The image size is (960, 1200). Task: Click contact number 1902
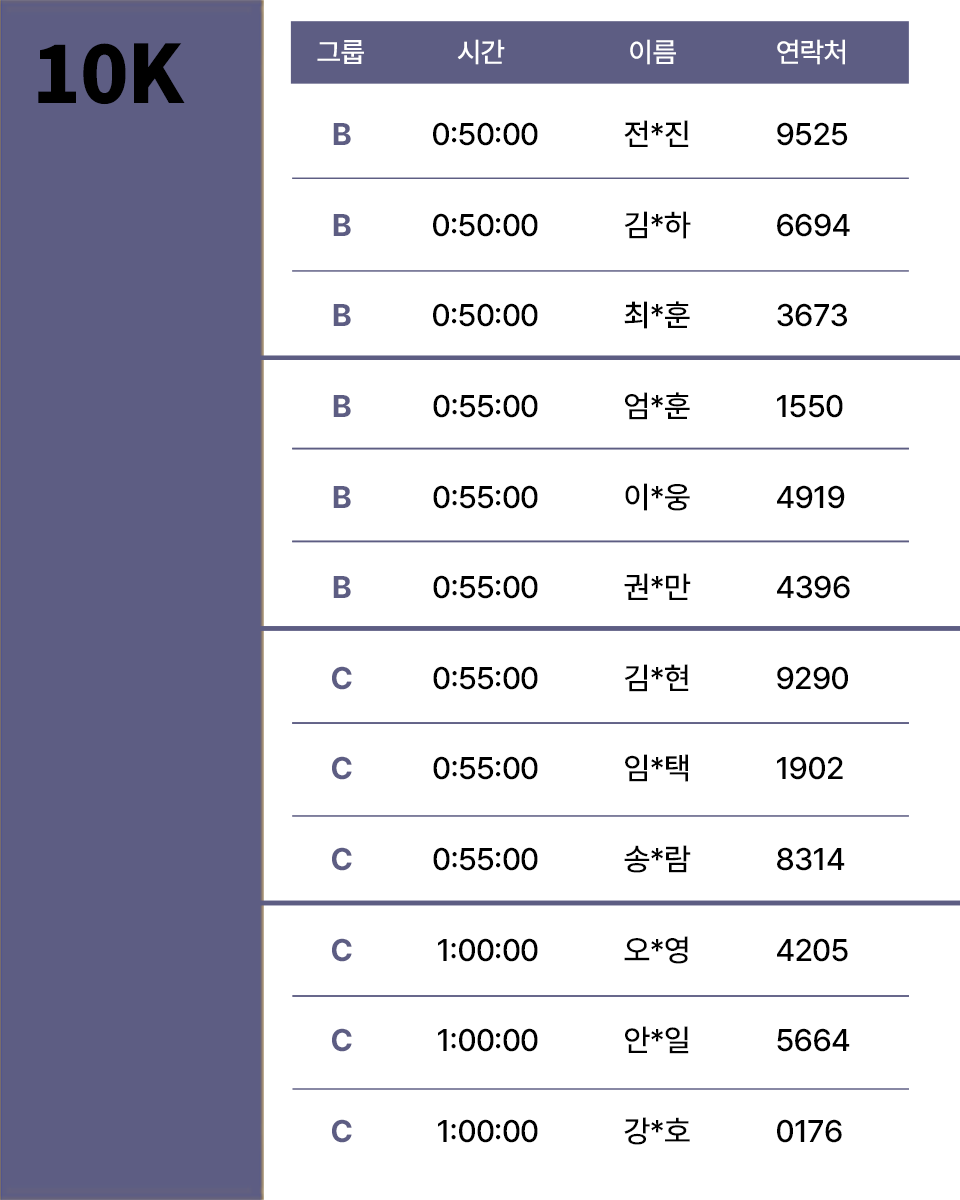click(x=810, y=768)
